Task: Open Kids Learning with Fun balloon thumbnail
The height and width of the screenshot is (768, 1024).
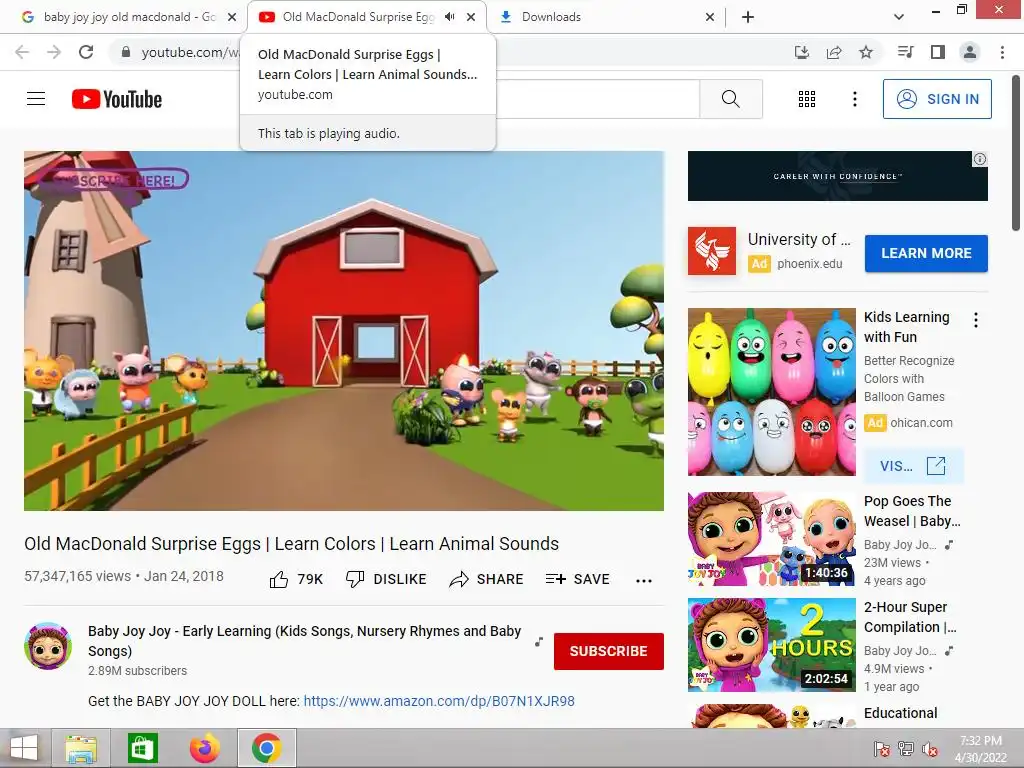Action: [x=771, y=392]
